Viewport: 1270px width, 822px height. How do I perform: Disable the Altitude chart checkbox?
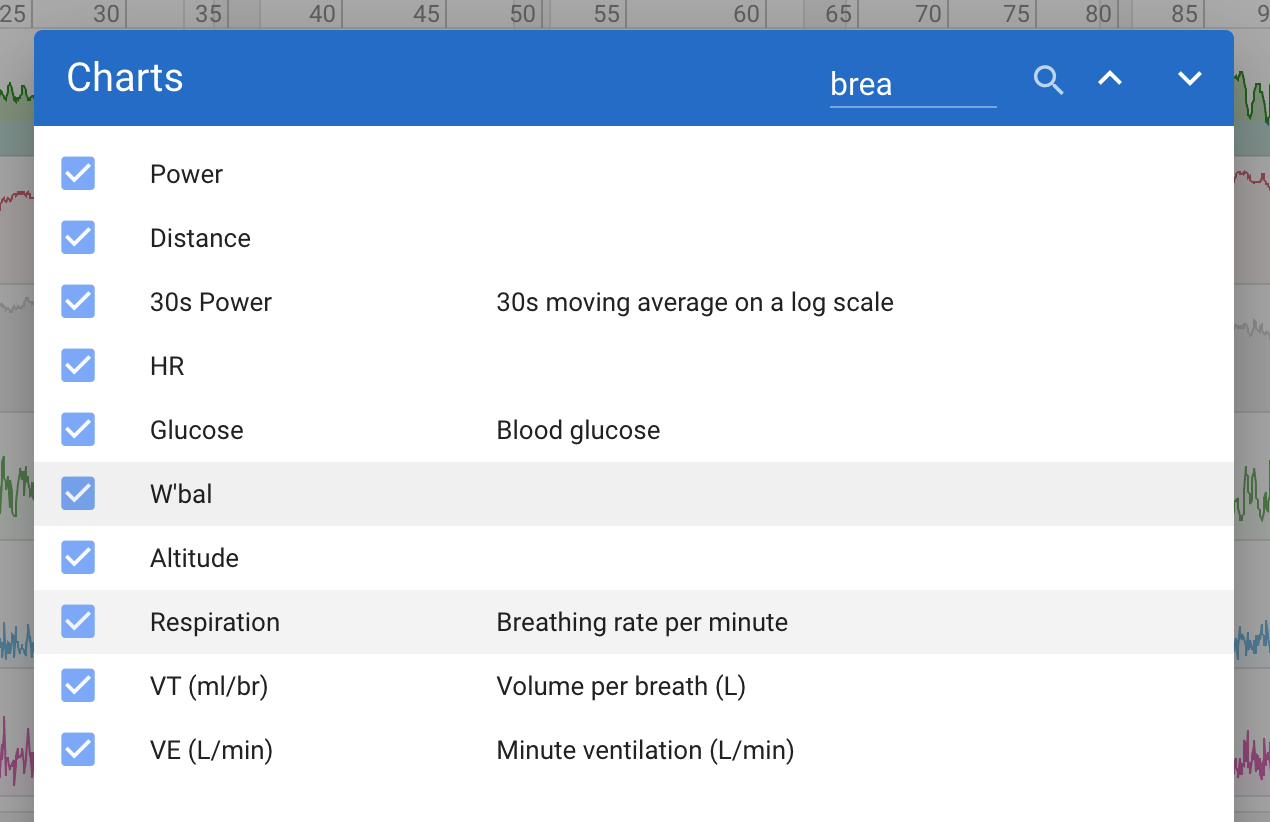[78, 557]
